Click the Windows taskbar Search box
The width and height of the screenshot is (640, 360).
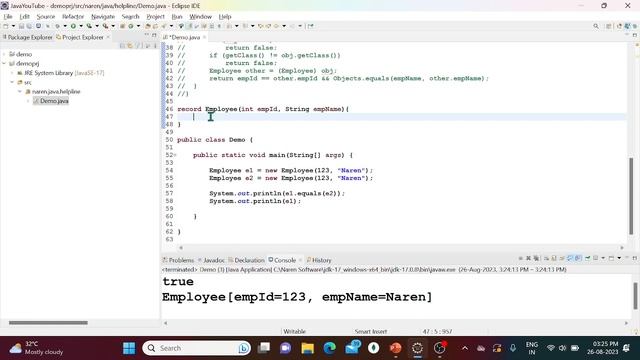(196, 348)
